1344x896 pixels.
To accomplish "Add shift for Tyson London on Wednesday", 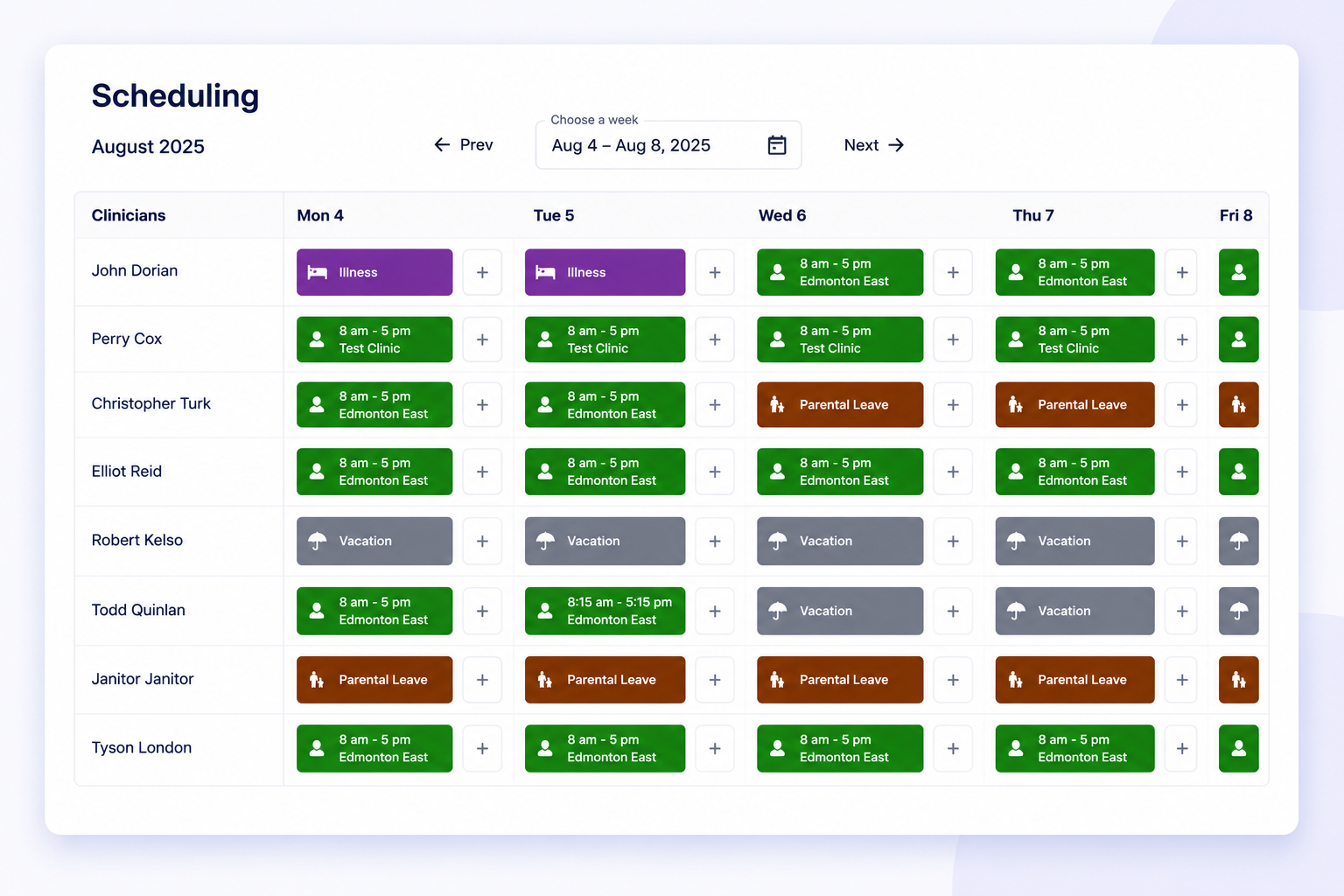I will (953, 748).
